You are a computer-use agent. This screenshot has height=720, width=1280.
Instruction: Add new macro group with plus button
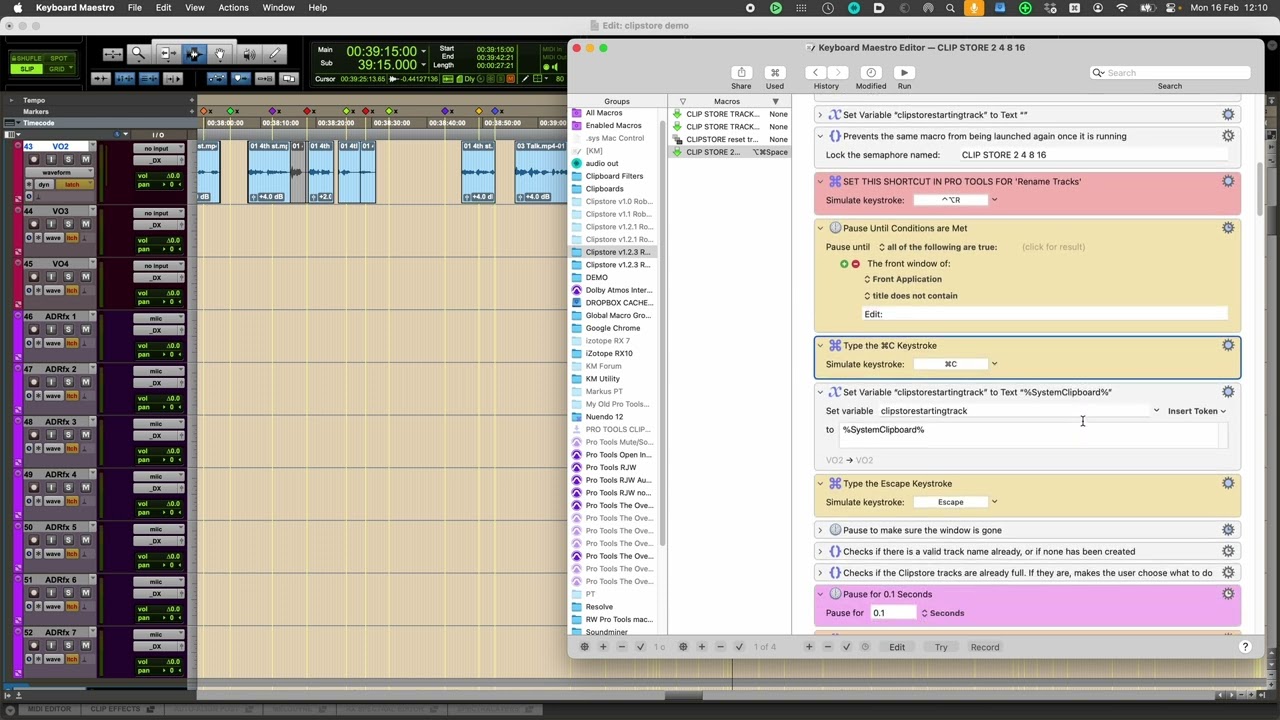coord(603,647)
